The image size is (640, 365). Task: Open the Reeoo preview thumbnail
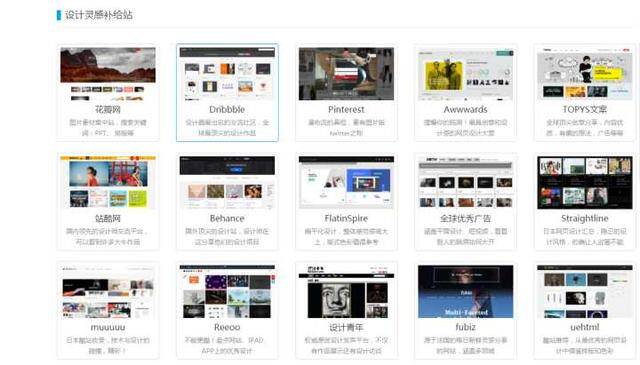tap(227, 292)
